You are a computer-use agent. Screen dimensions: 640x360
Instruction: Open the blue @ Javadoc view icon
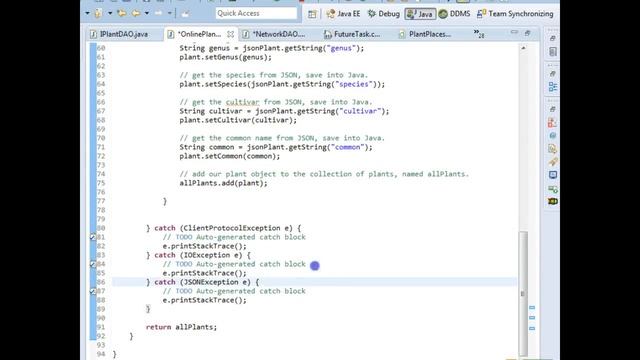[x=553, y=136]
